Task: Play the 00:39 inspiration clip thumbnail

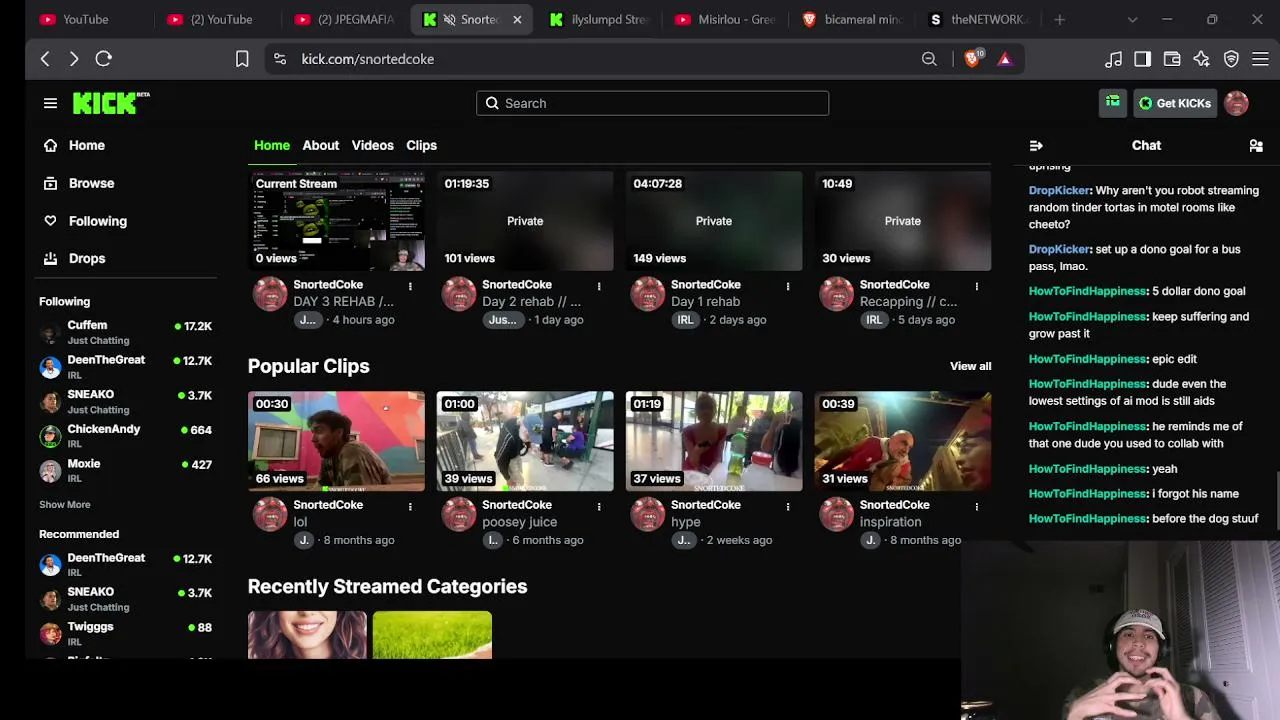Action: pos(903,441)
